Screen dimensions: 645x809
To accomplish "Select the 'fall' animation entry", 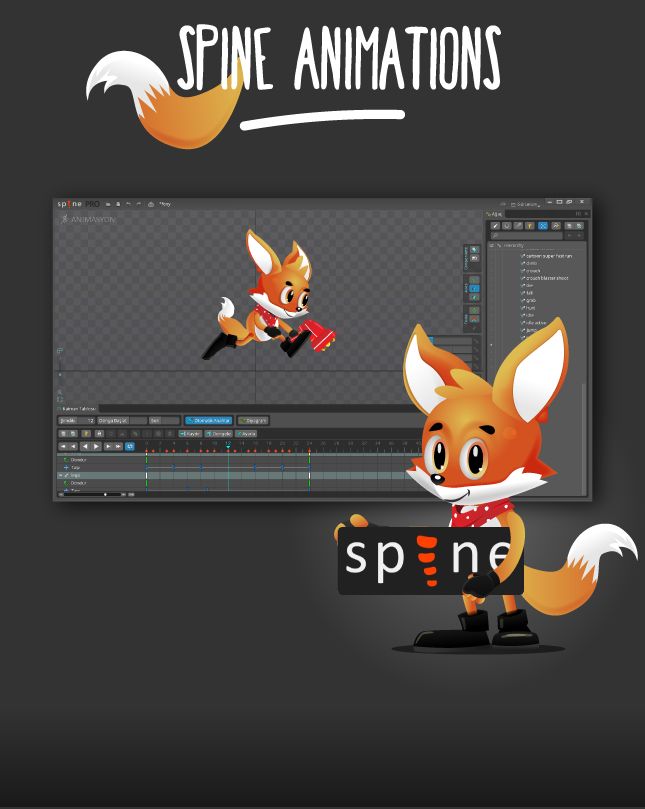I will click(x=527, y=293).
